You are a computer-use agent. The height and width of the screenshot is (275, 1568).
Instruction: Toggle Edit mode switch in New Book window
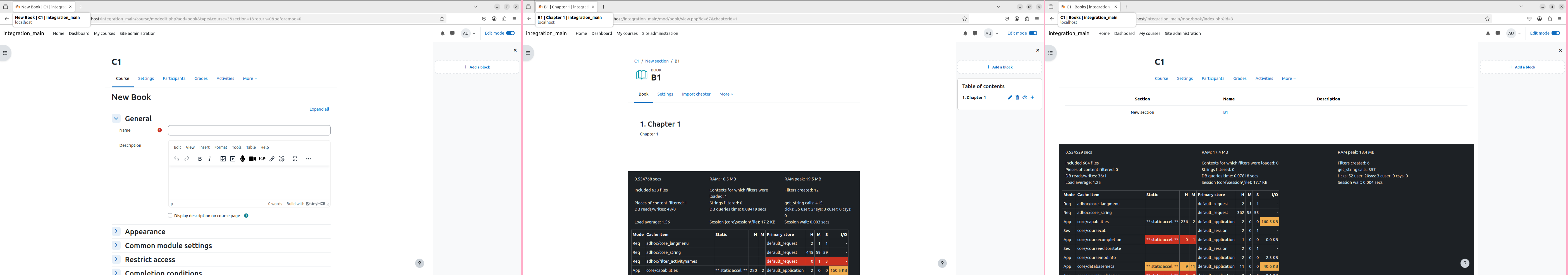pos(510,34)
